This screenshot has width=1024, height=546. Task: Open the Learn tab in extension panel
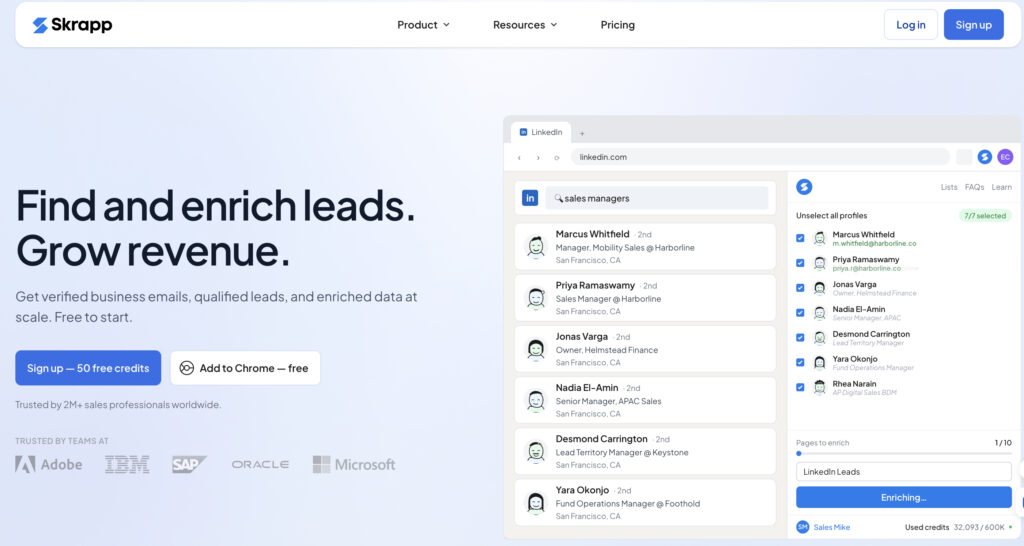[x=1001, y=187]
